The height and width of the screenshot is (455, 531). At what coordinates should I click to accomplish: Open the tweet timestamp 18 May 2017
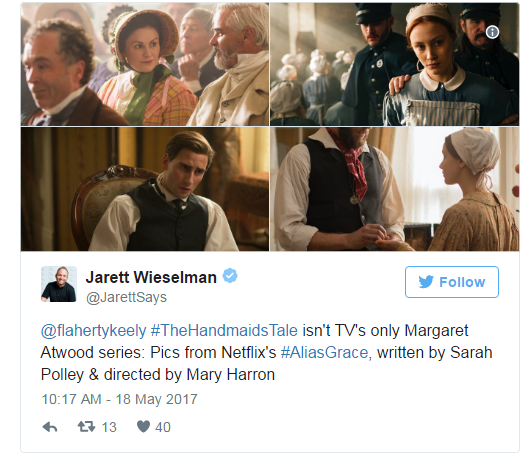point(119,399)
